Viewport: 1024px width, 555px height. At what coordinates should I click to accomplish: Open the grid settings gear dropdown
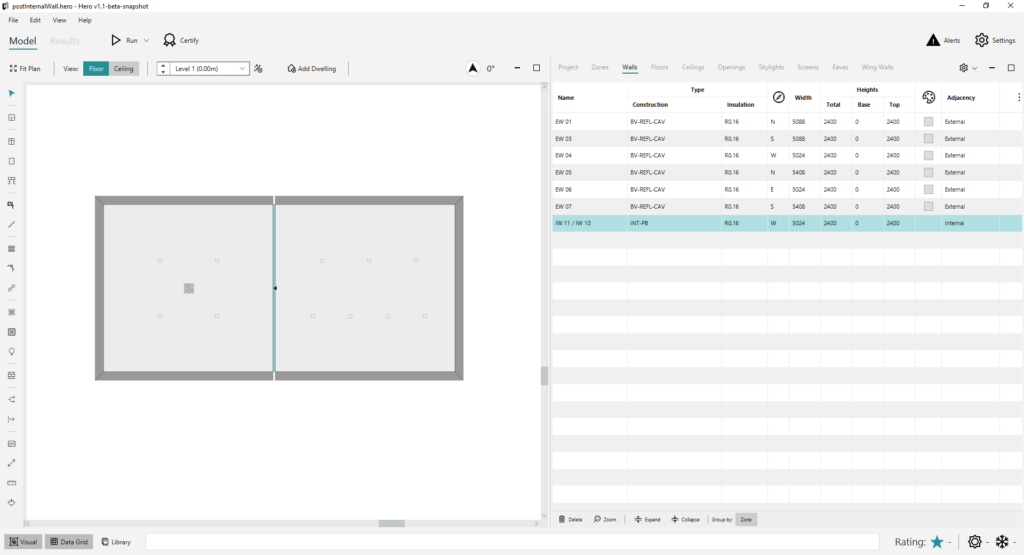(968, 68)
